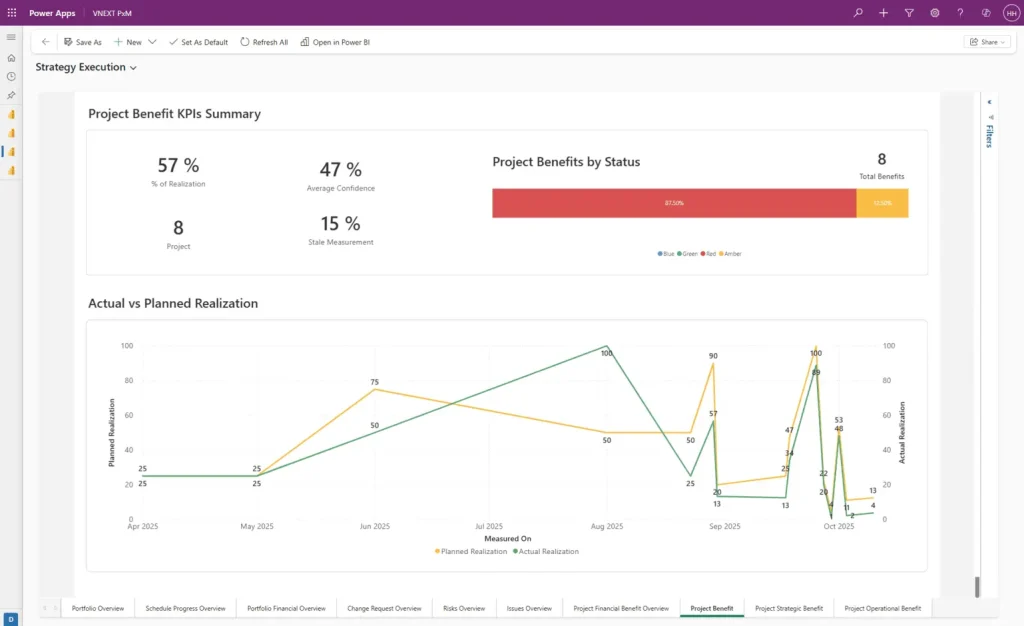Toggle Actual Realization series in chart legend
Image resolution: width=1024 pixels, height=626 pixels.
(546, 551)
